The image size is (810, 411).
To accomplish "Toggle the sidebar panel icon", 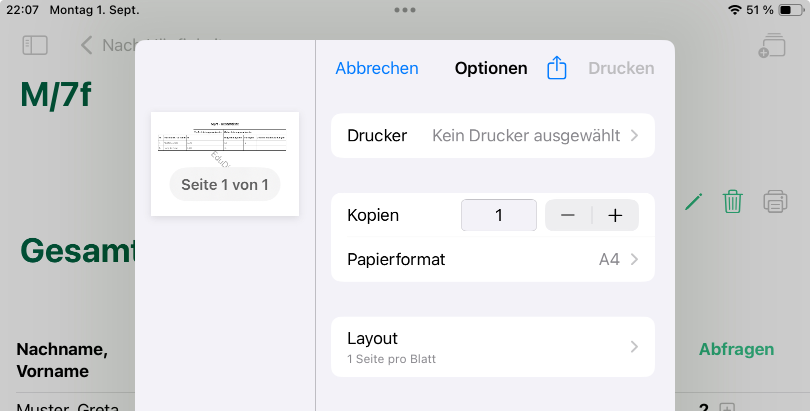I will 35,45.
